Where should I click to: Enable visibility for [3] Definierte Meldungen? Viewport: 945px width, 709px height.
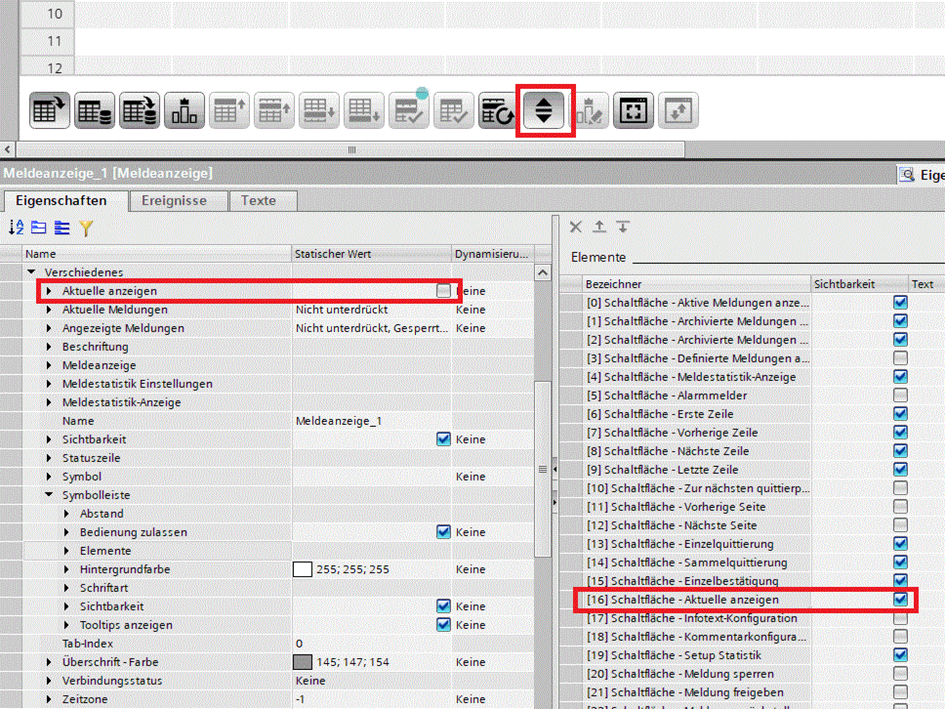(x=900, y=358)
